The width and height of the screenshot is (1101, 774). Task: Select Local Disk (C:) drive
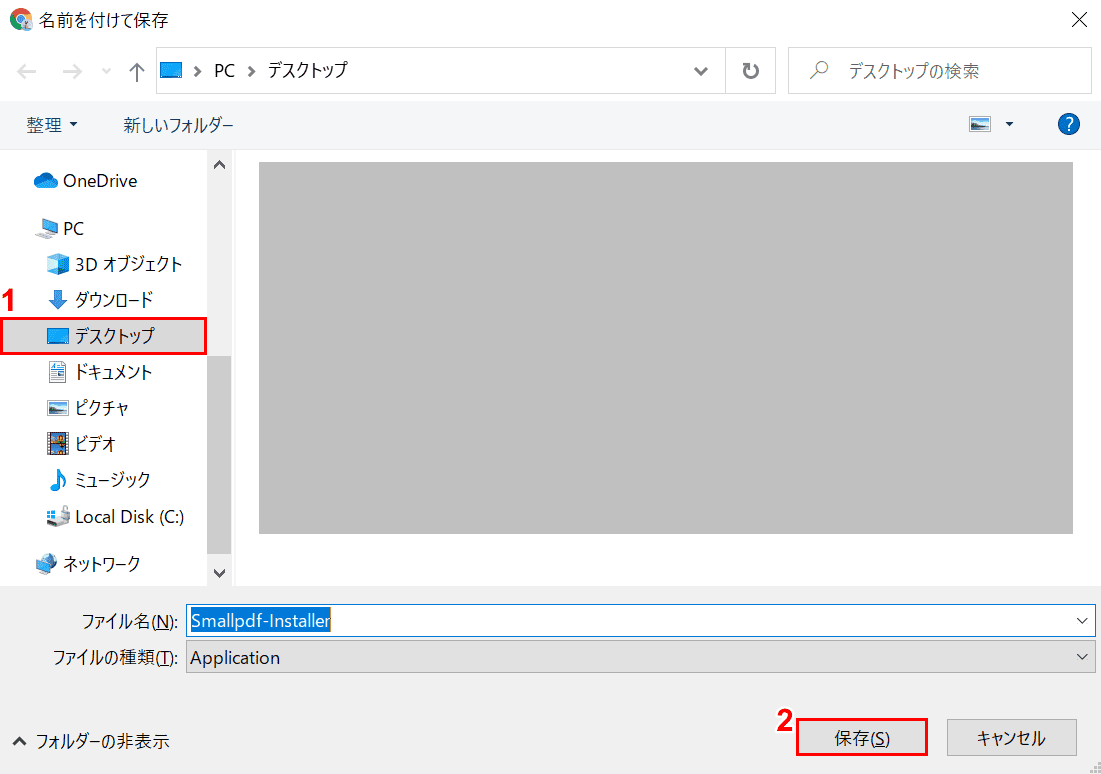(x=115, y=517)
